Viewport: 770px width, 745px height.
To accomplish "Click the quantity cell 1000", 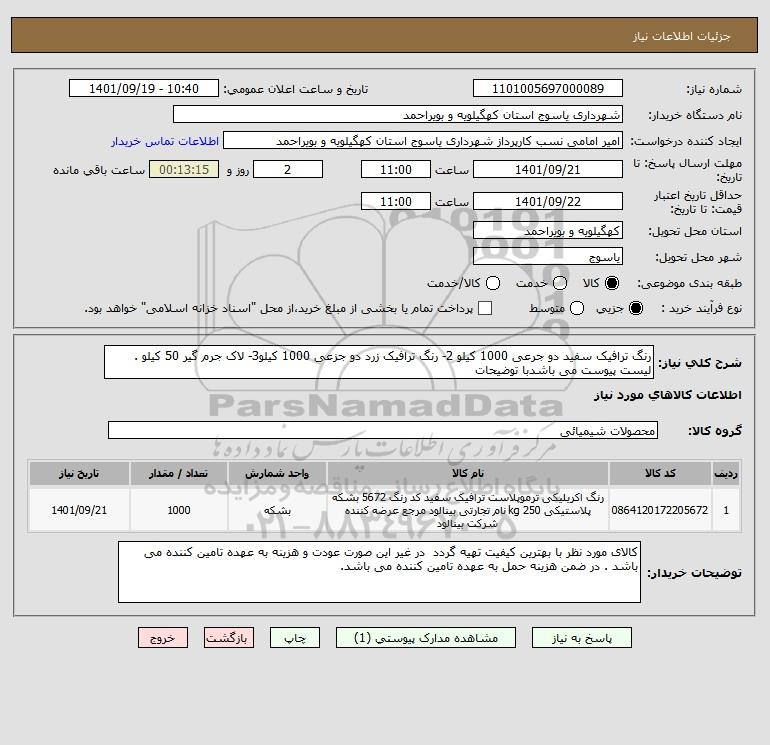I will coord(179,510).
